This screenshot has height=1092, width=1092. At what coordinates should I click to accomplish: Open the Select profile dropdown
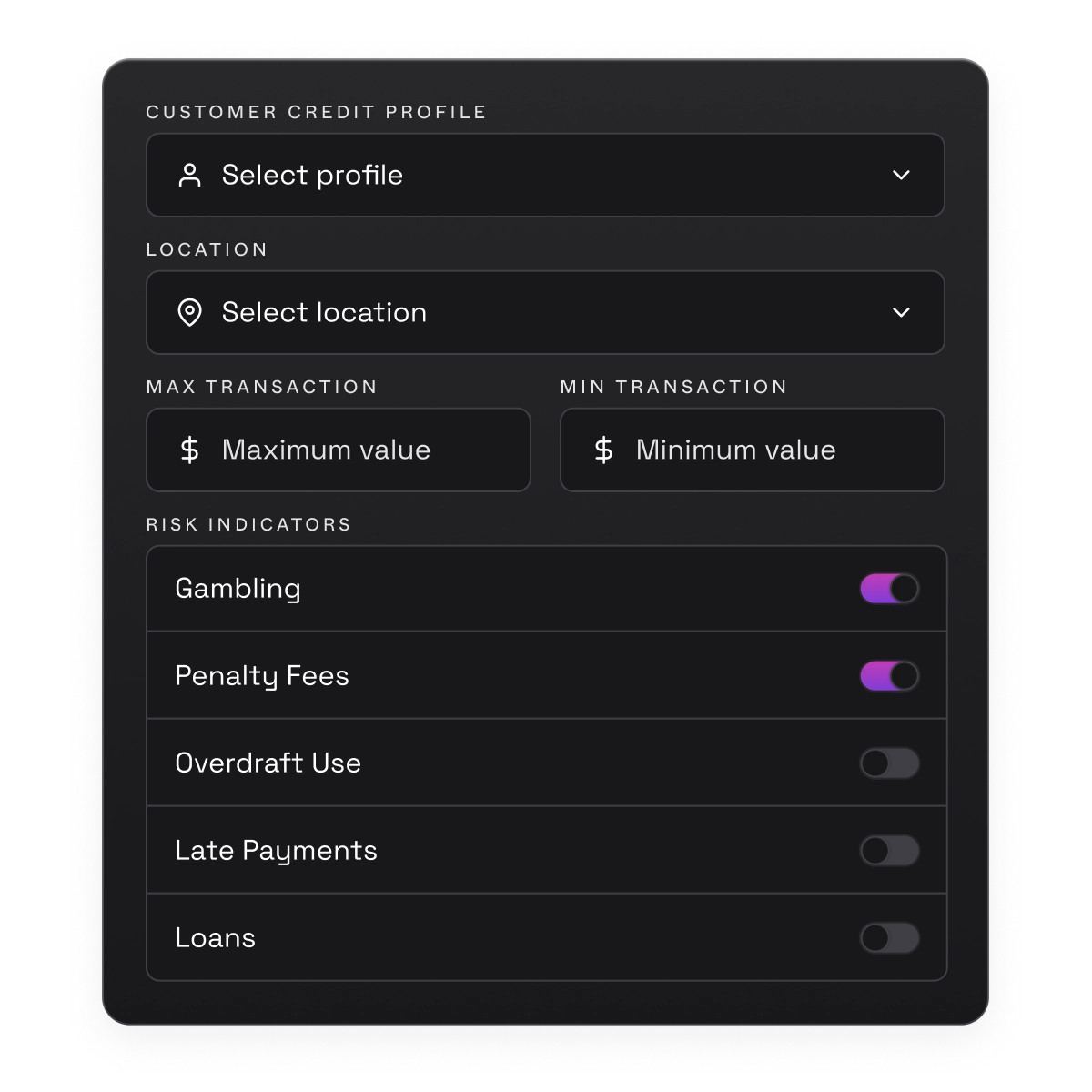click(x=544, y=176)
